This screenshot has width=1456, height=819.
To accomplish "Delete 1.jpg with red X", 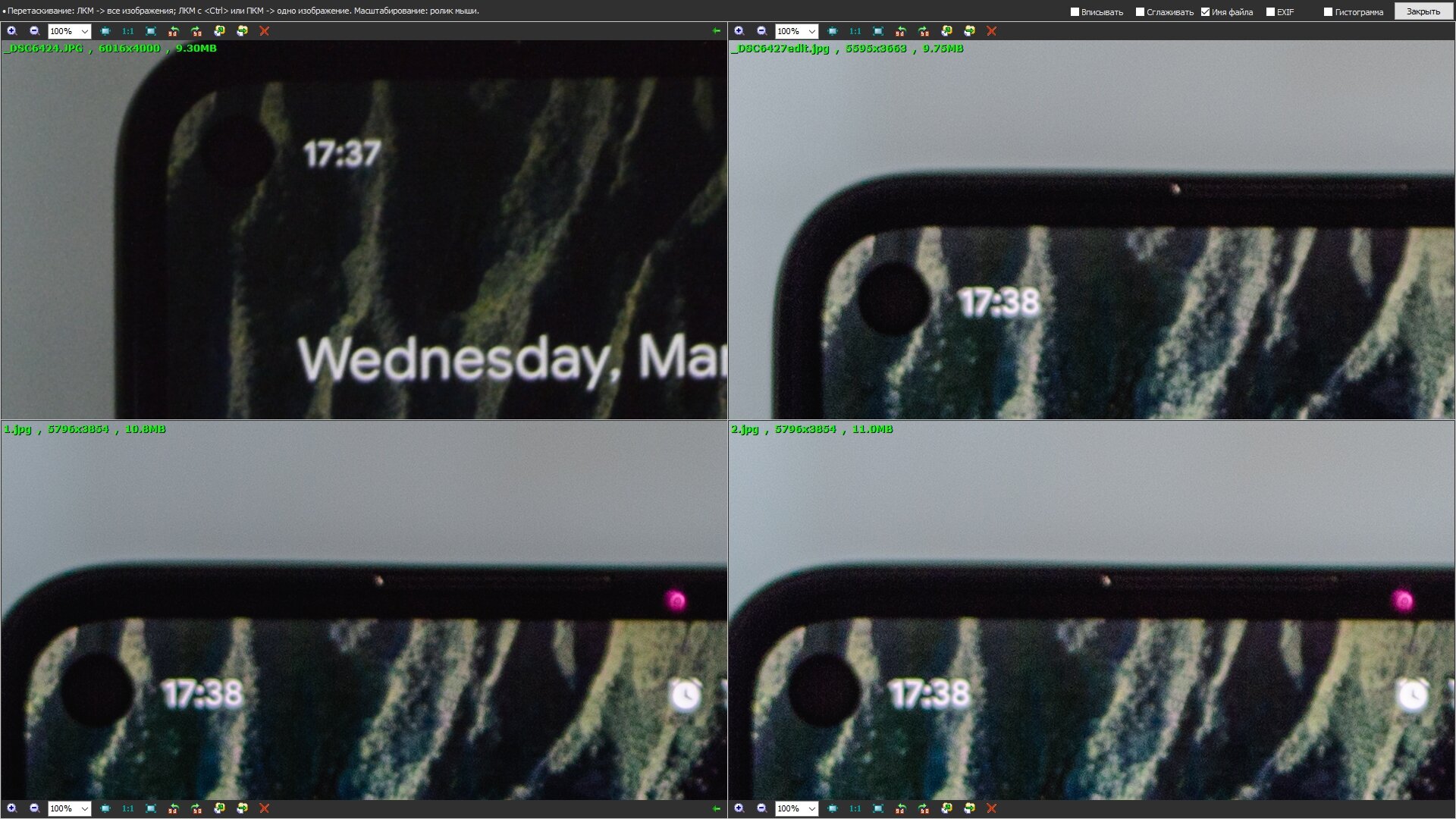I will pyautogui.click(x=265, y=808).
